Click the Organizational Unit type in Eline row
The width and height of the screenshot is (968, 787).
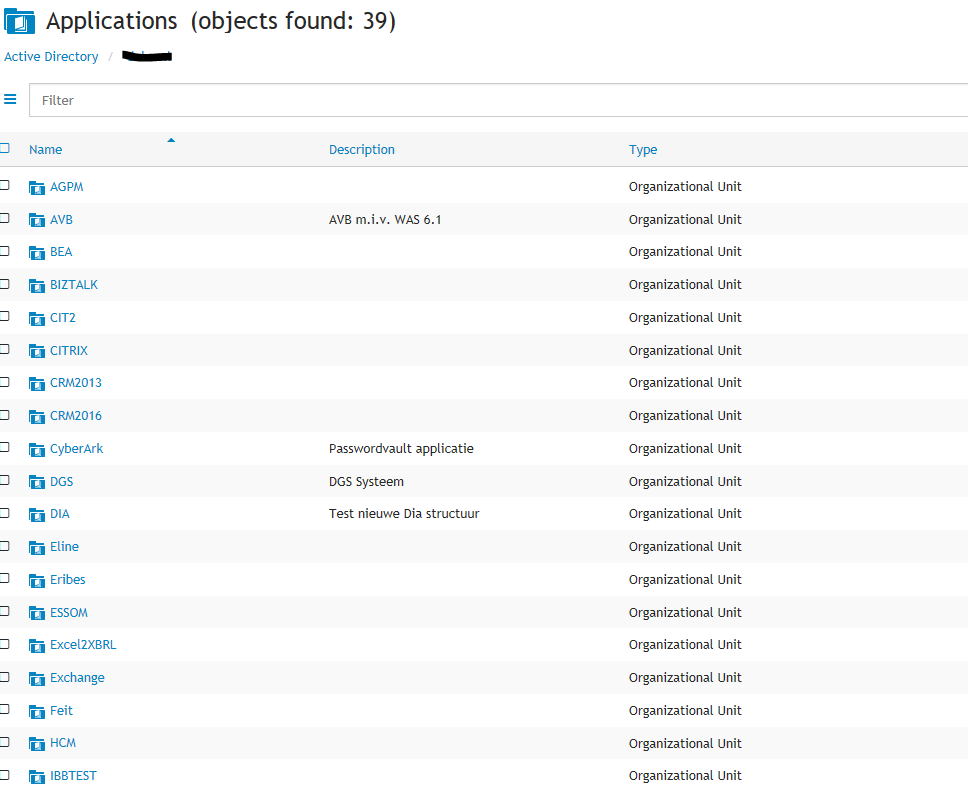pos(685,547)
